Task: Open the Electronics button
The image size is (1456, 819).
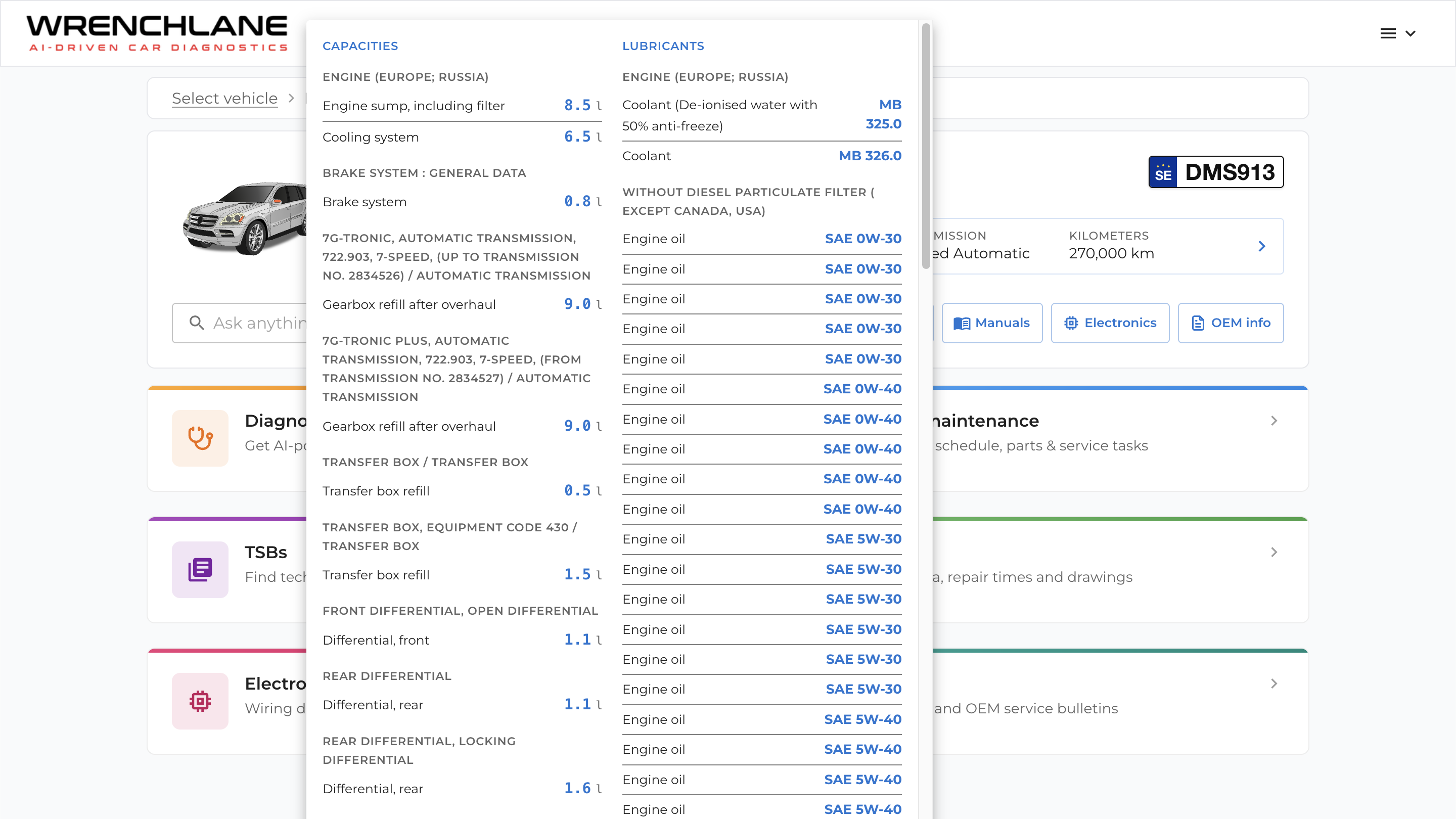Action: point(1110,323)
